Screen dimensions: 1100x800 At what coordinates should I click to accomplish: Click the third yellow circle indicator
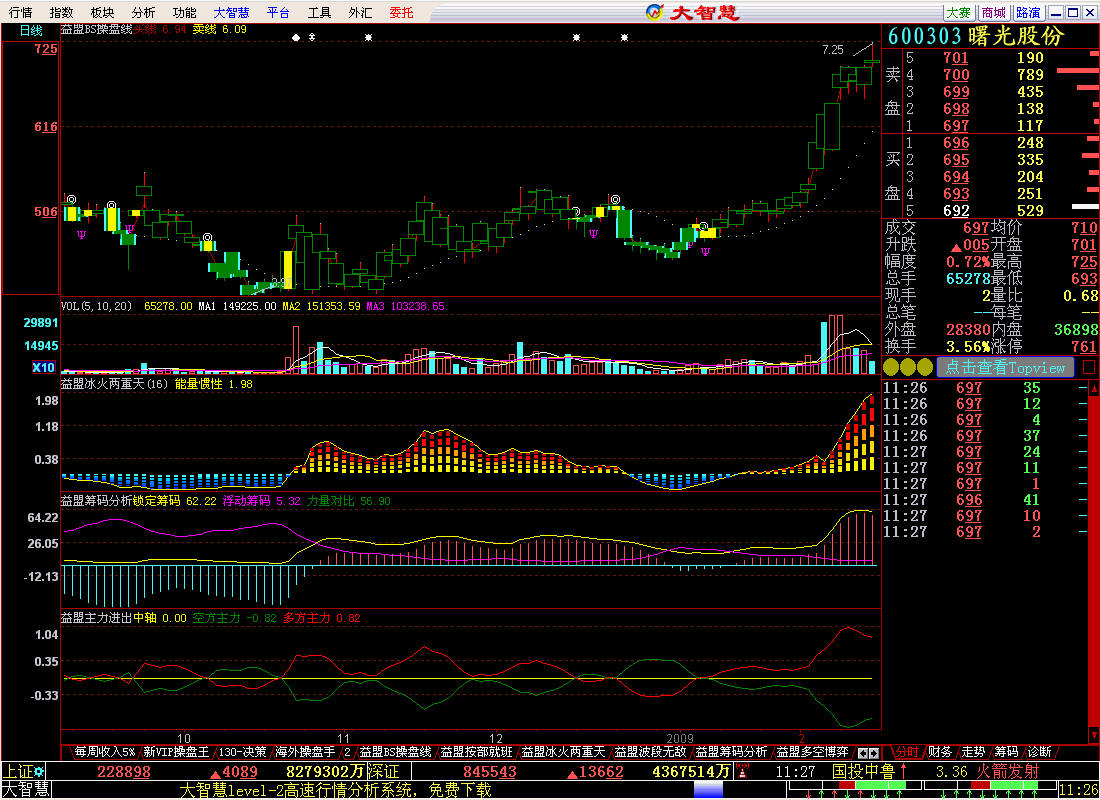coord(925,367)
